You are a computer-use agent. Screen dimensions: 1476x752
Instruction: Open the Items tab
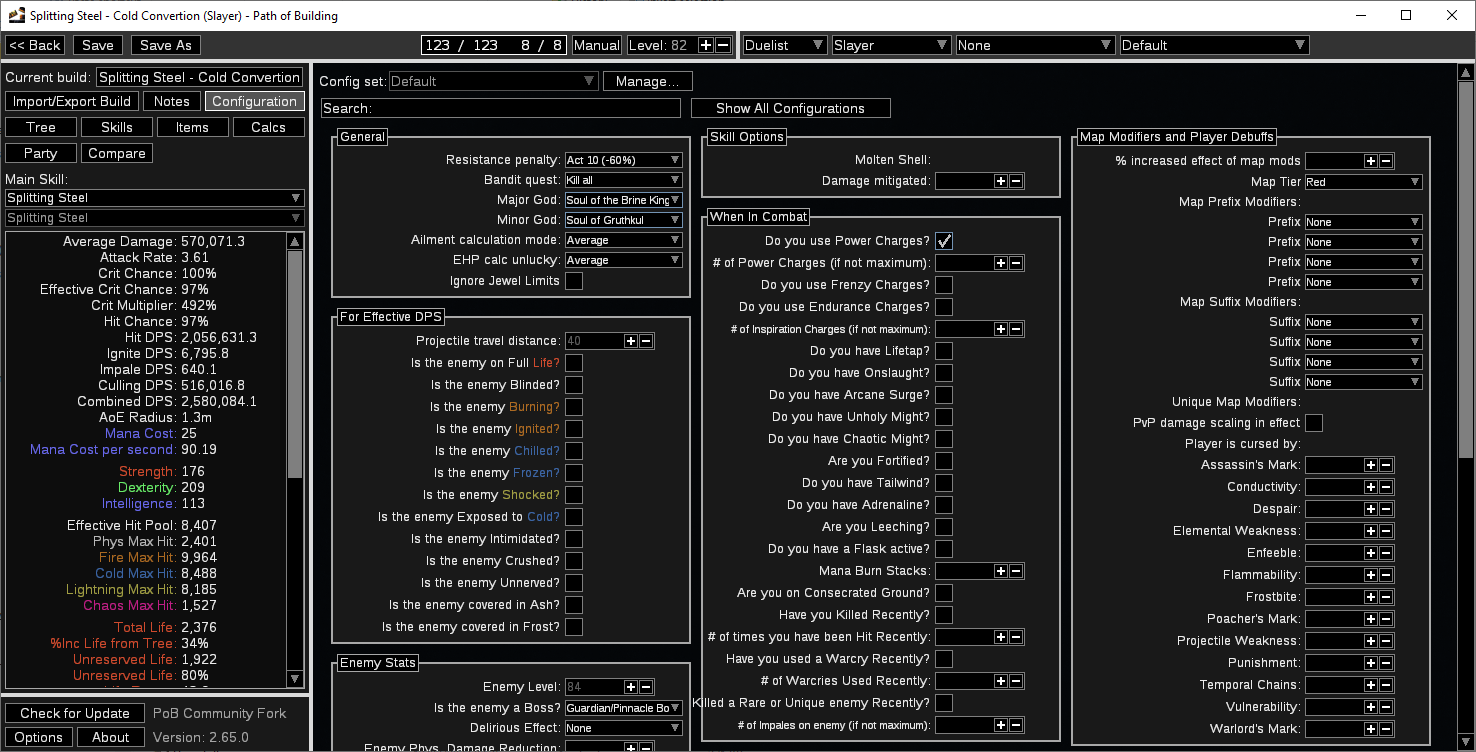(192, 127)
